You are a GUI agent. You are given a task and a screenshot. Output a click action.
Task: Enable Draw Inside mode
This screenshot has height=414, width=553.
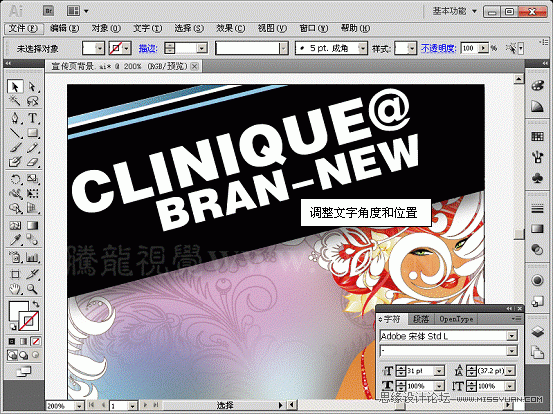36,355
